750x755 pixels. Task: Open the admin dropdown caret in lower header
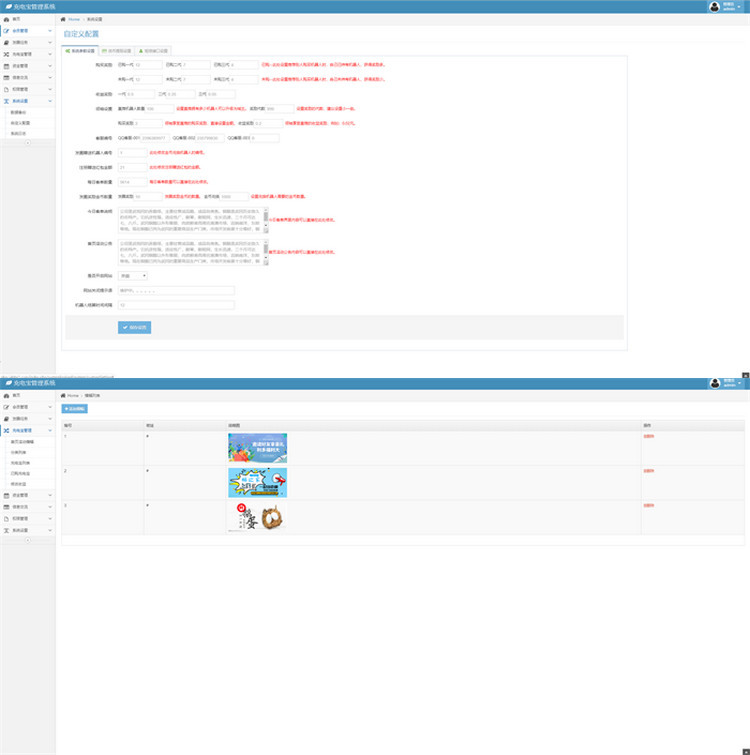(739, 383)
